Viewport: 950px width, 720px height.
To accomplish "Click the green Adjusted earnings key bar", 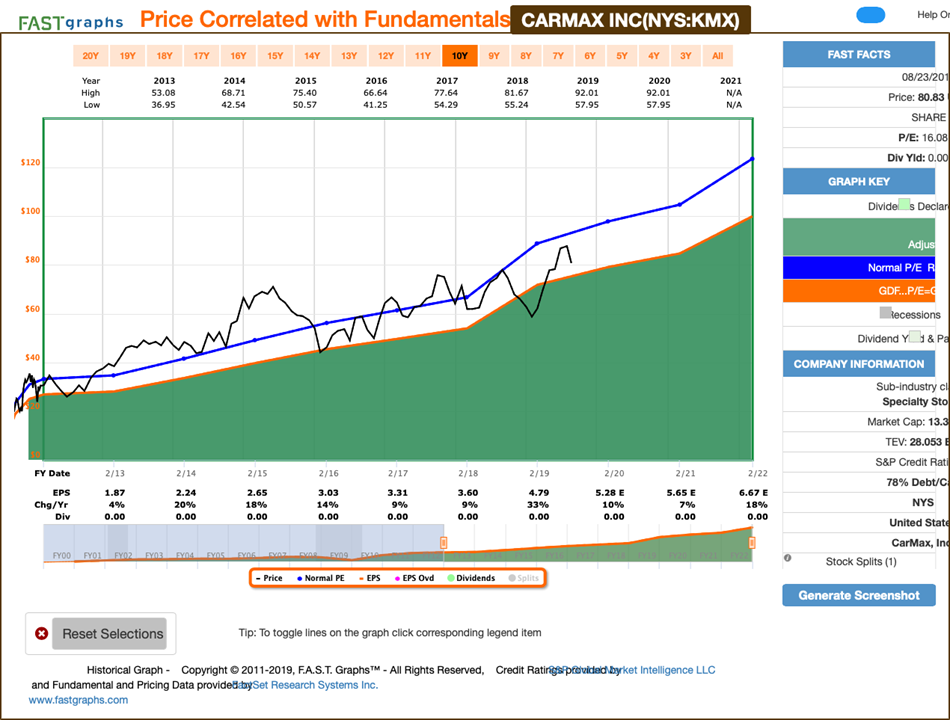I will tap(859, 237).
